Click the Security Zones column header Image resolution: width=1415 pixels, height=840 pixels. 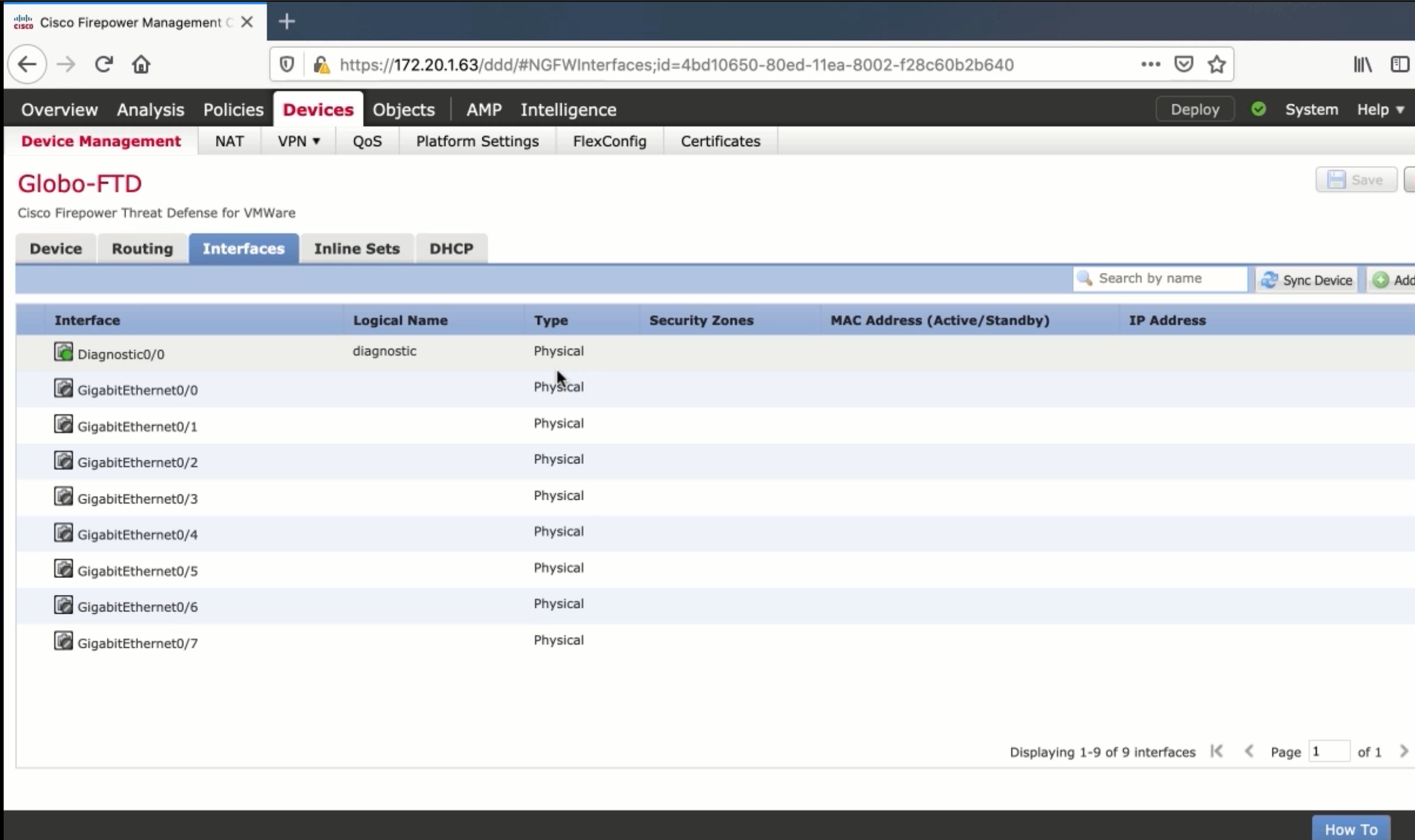730,320
